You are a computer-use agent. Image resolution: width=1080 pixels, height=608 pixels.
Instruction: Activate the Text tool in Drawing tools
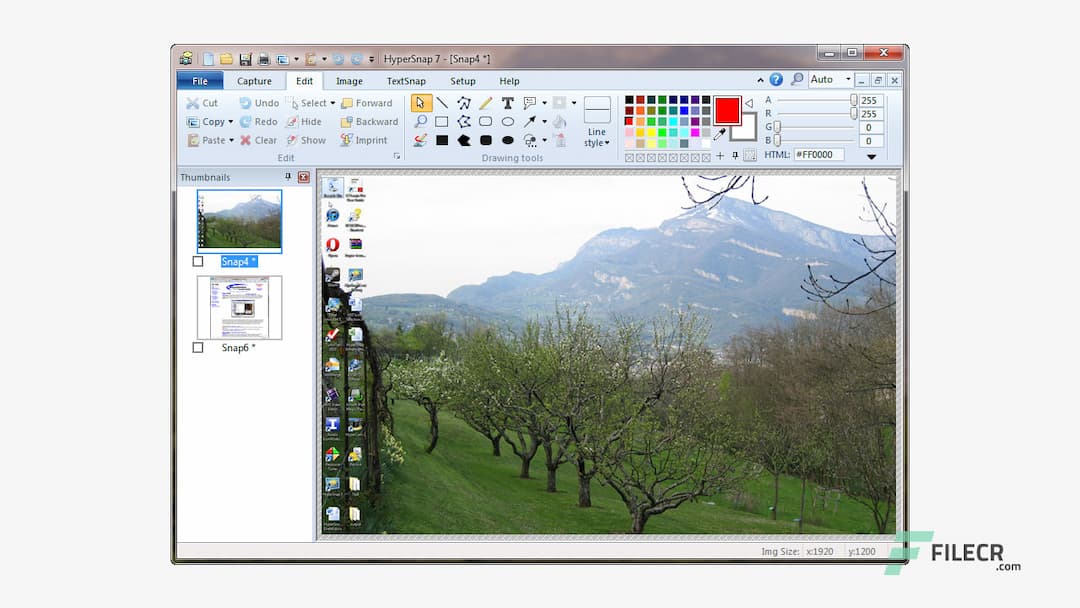509,103
